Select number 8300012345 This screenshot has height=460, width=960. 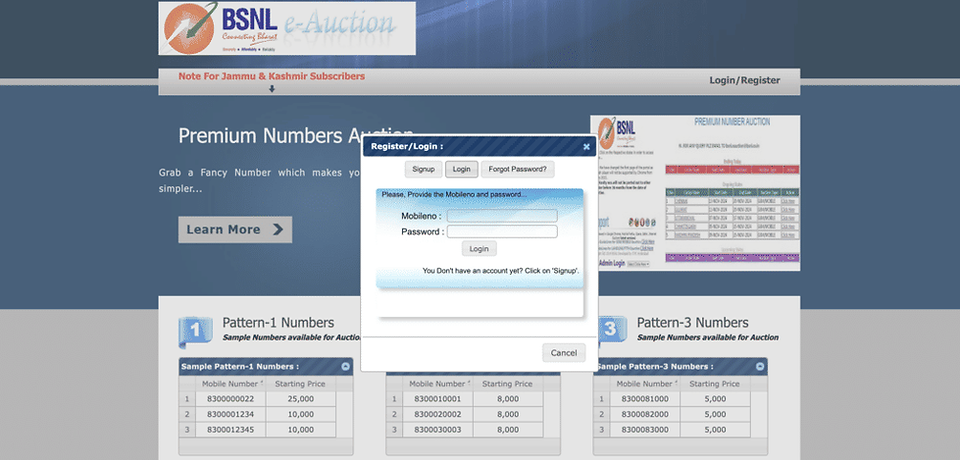(230, 429)
